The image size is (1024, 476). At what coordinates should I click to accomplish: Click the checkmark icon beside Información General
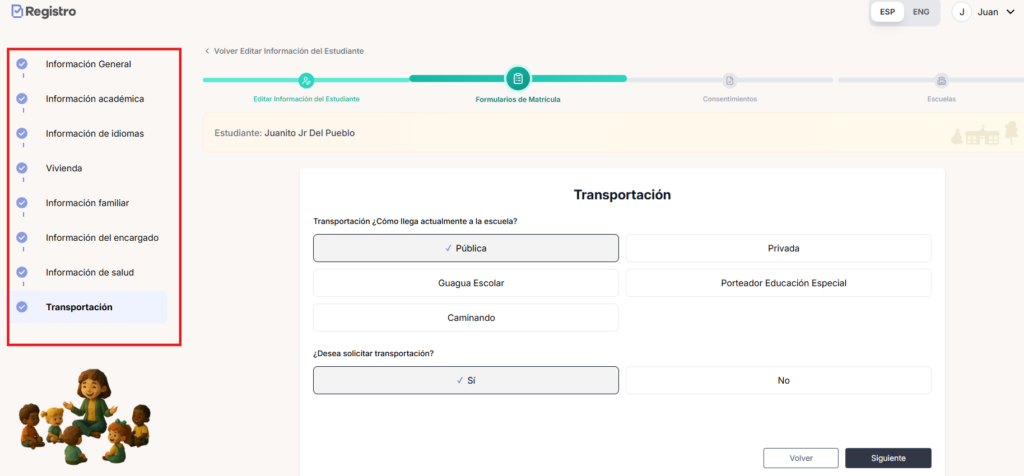(x=22, y=64)
